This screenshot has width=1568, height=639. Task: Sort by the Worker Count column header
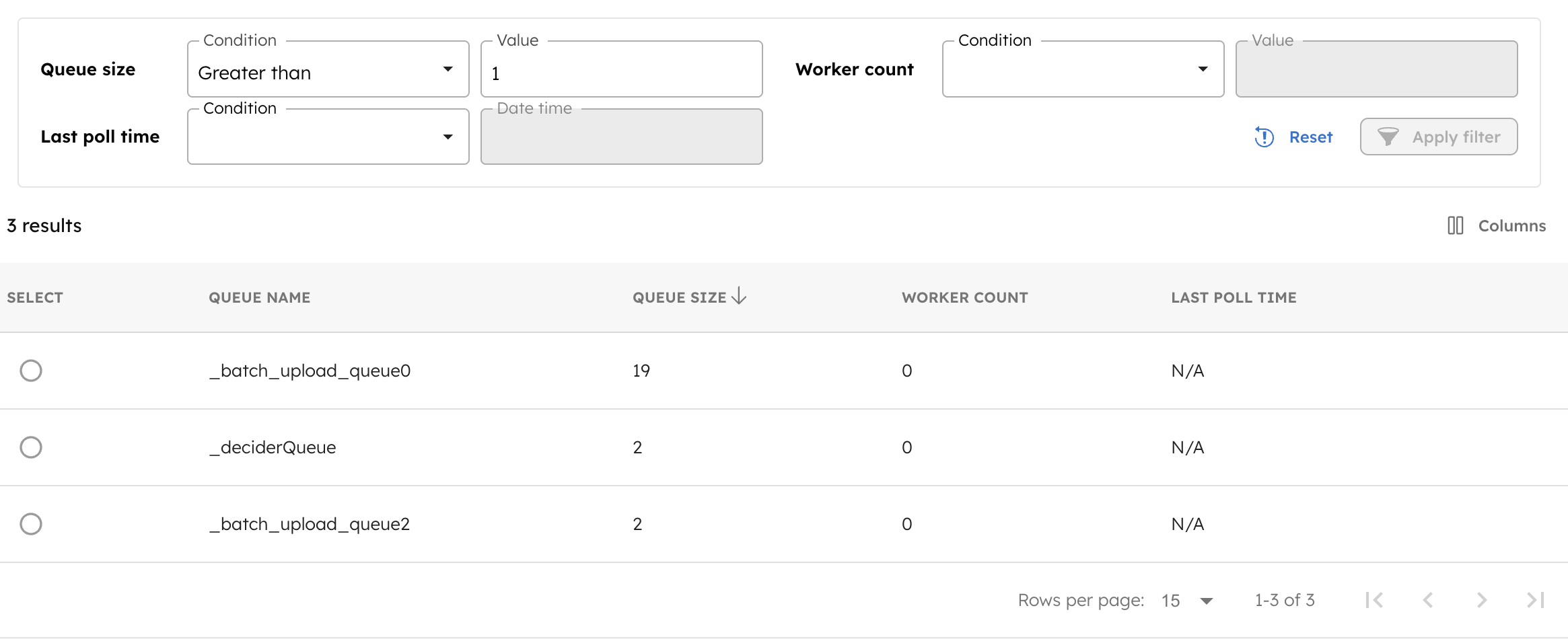(964, 297)
